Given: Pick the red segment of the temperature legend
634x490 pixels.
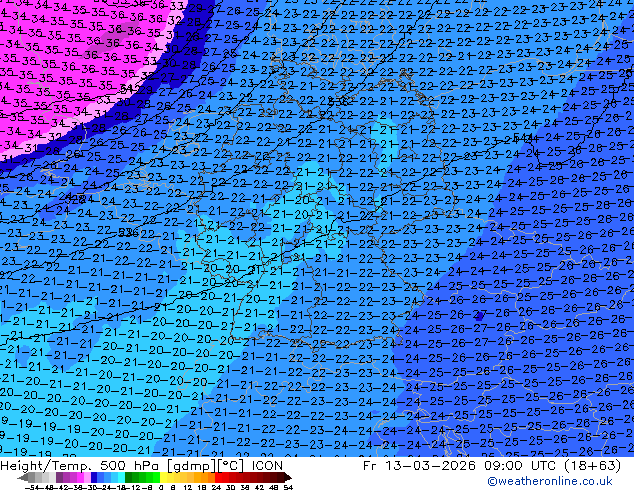Looking at the screenshot, I should 218,477.
